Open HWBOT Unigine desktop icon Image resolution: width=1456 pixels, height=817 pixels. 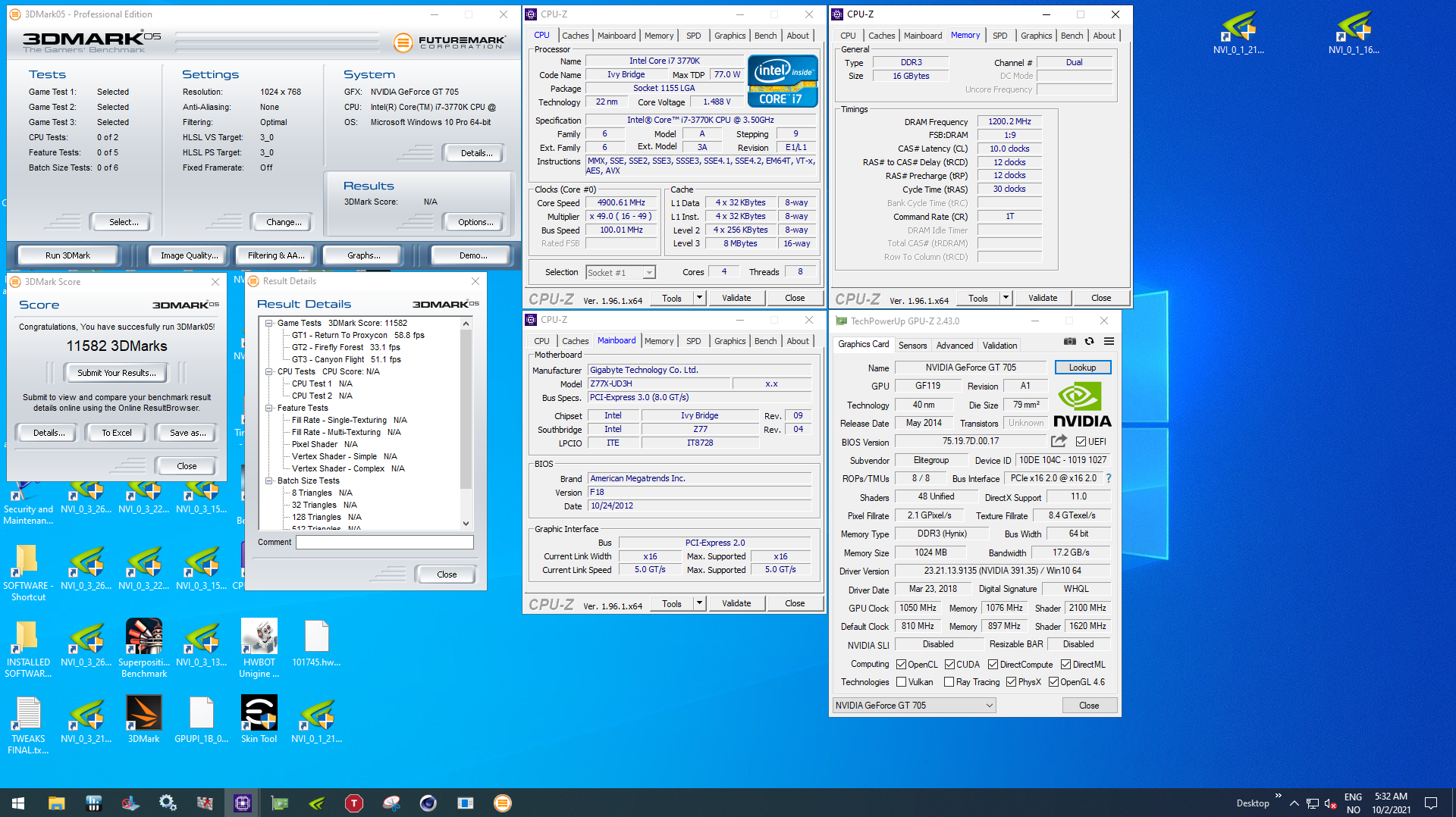coord(259,648)
